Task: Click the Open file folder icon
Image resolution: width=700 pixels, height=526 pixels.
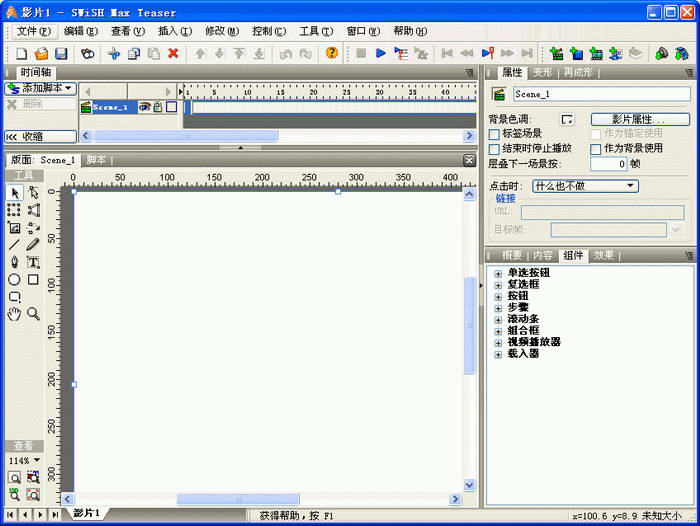Action: coord(42,54)
